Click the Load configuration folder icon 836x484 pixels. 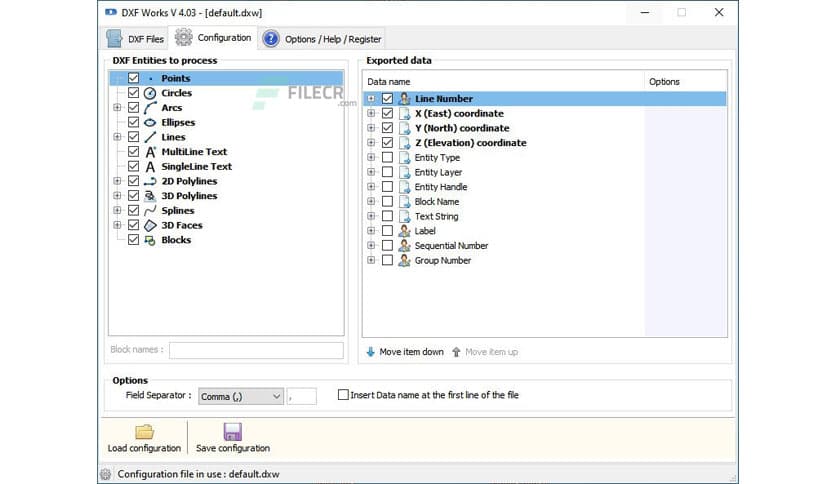tap(144, 431)
